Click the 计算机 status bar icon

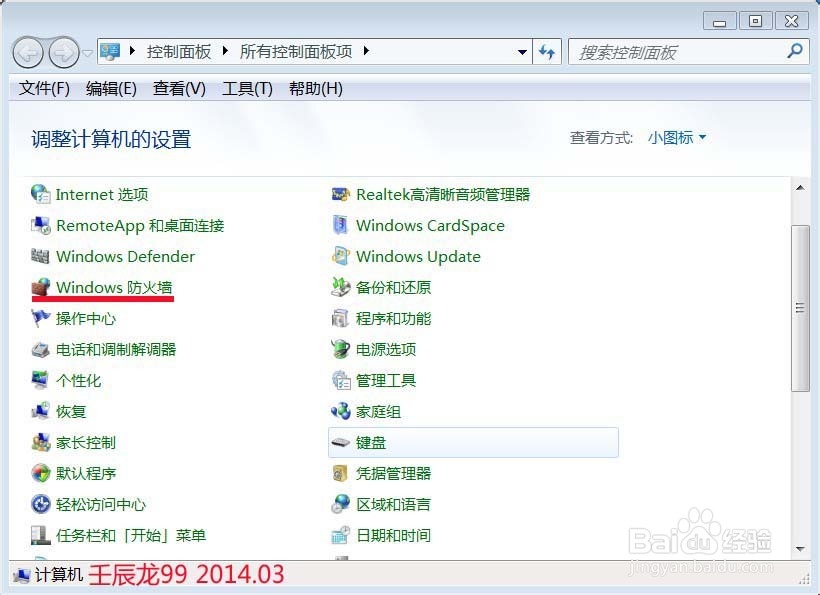[x=22, y=575]
